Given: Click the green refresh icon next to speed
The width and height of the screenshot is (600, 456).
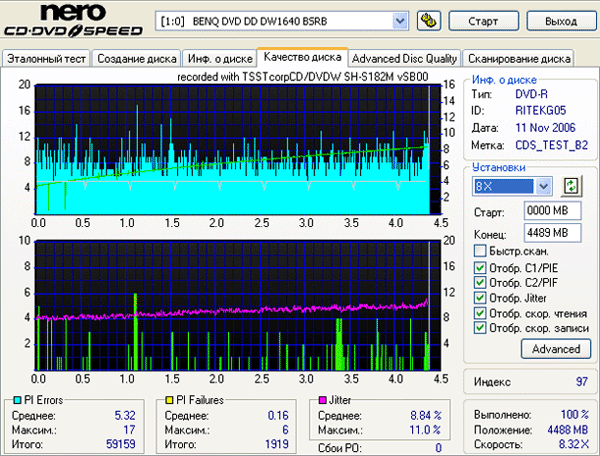Looking at the screenshot, I should tap(571, 186).
